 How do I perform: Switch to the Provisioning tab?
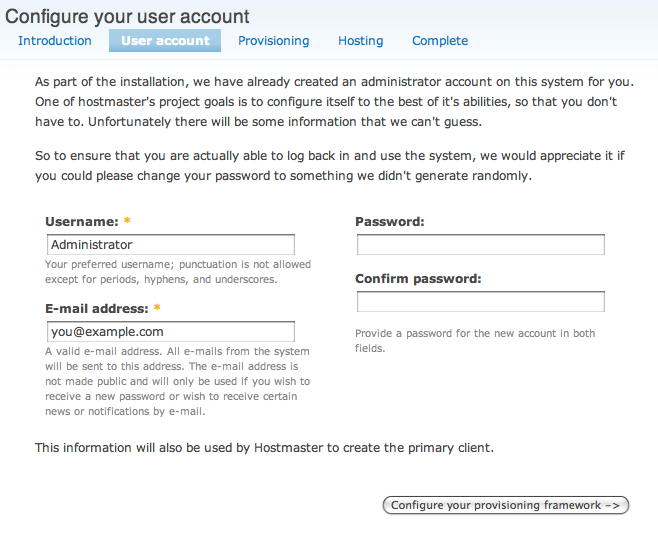273,41
